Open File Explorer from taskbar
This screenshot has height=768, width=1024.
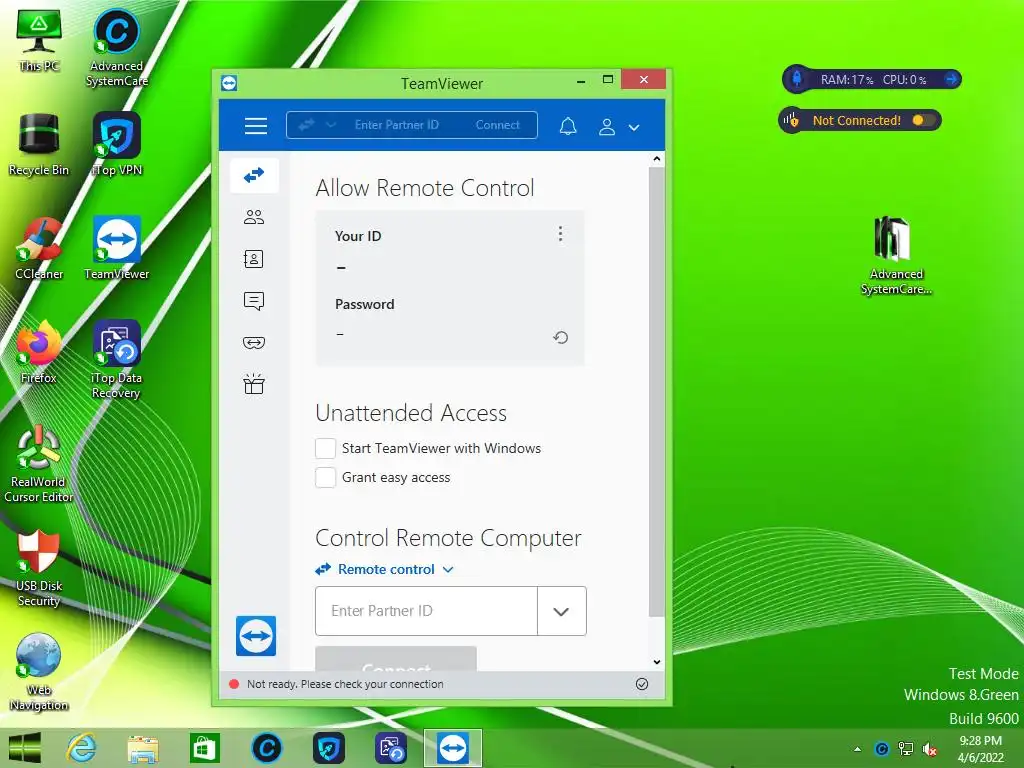pyautogui.click(x=143, y=748)
